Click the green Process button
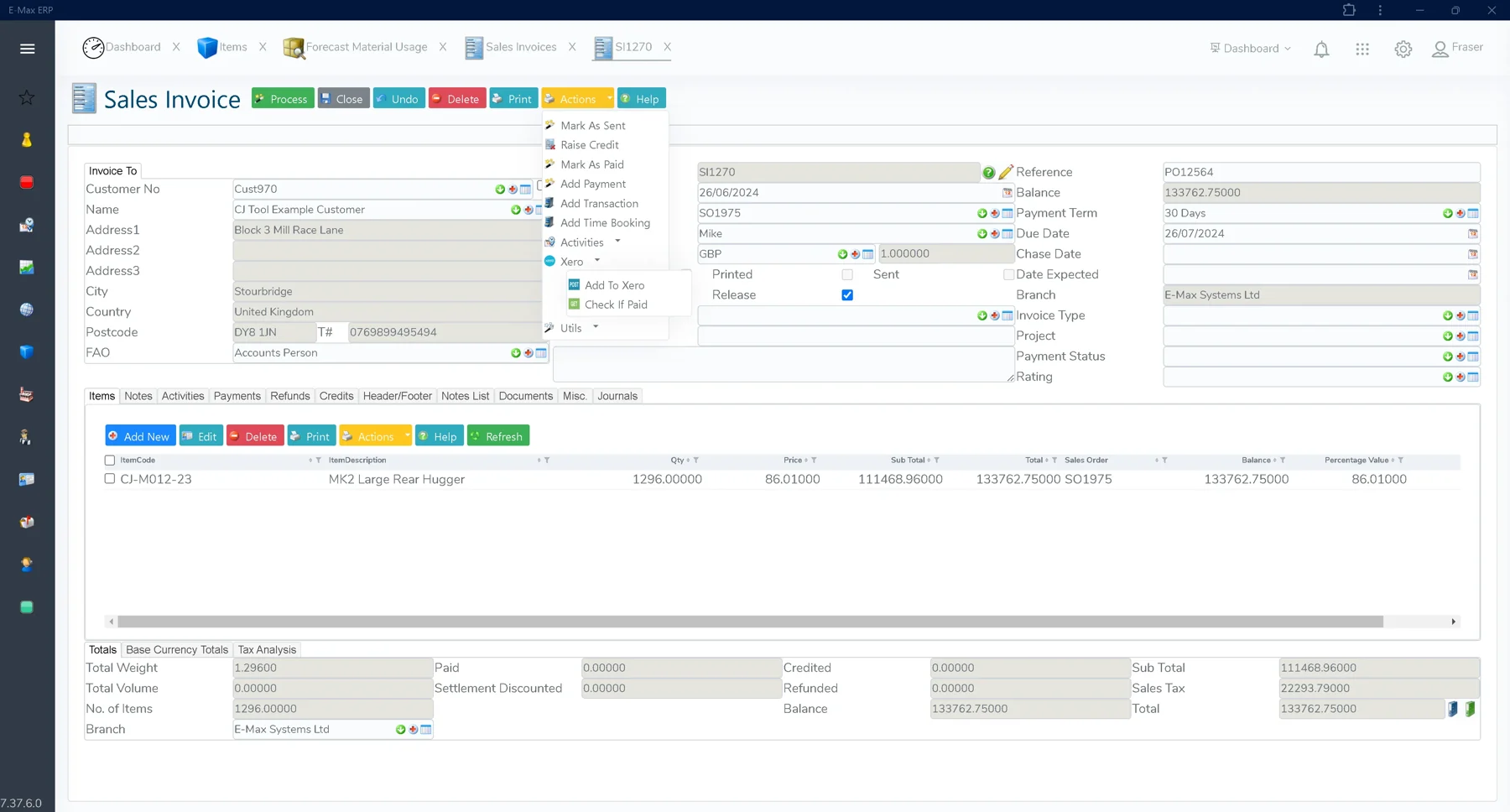1510x812 pixels. (283, 99)
